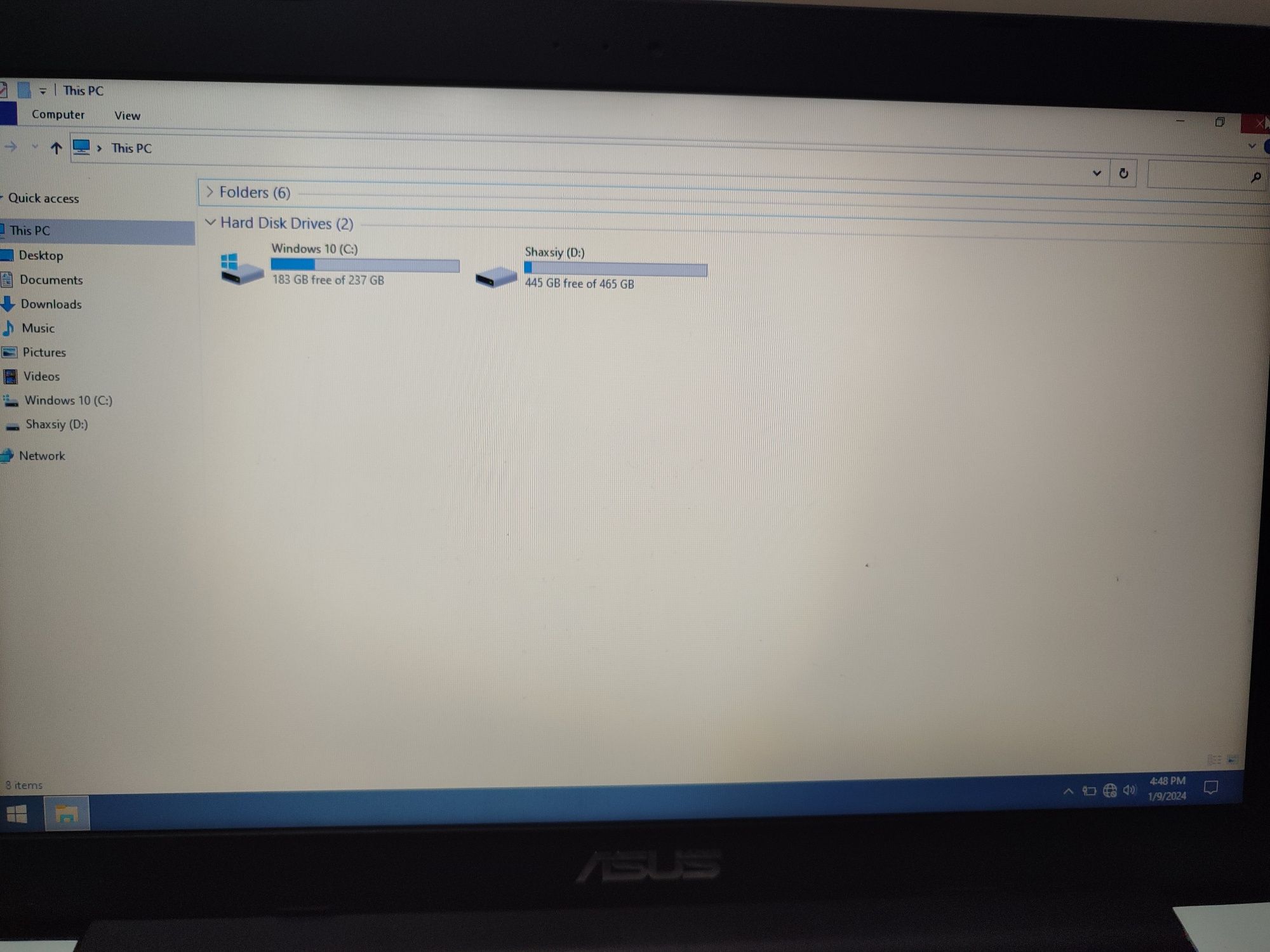Select Pictures from Quick access
The height and width of the screenshot is (952, 1270).
[43, 351]
